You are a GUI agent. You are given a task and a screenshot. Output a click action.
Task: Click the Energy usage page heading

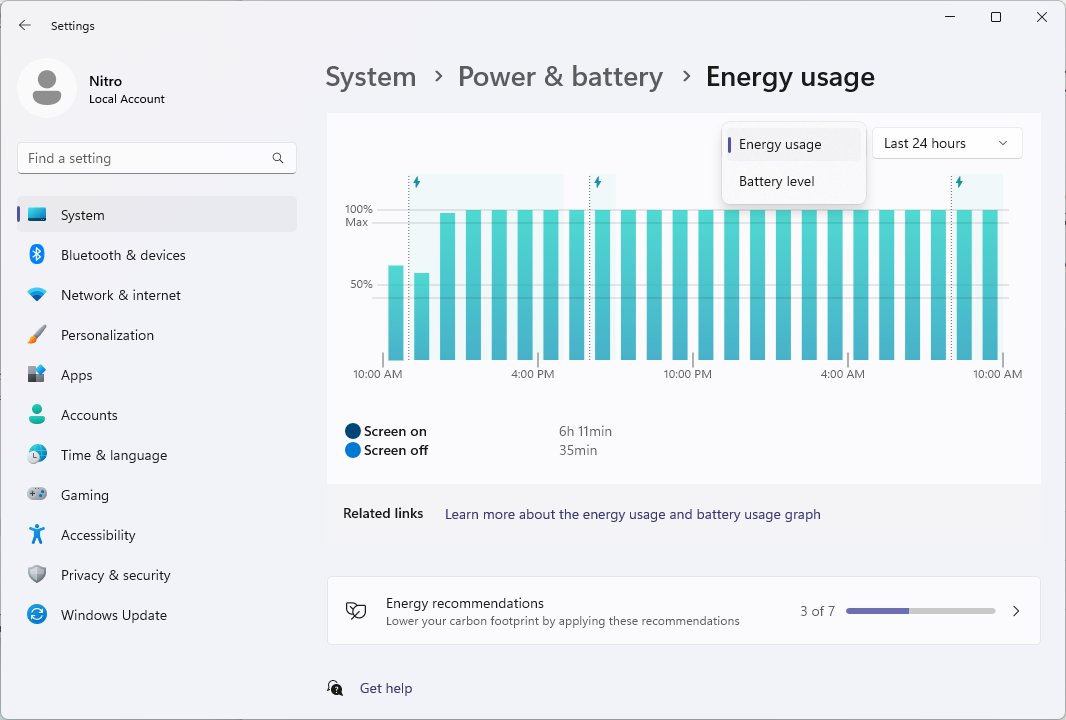click(x=790, y=77)
